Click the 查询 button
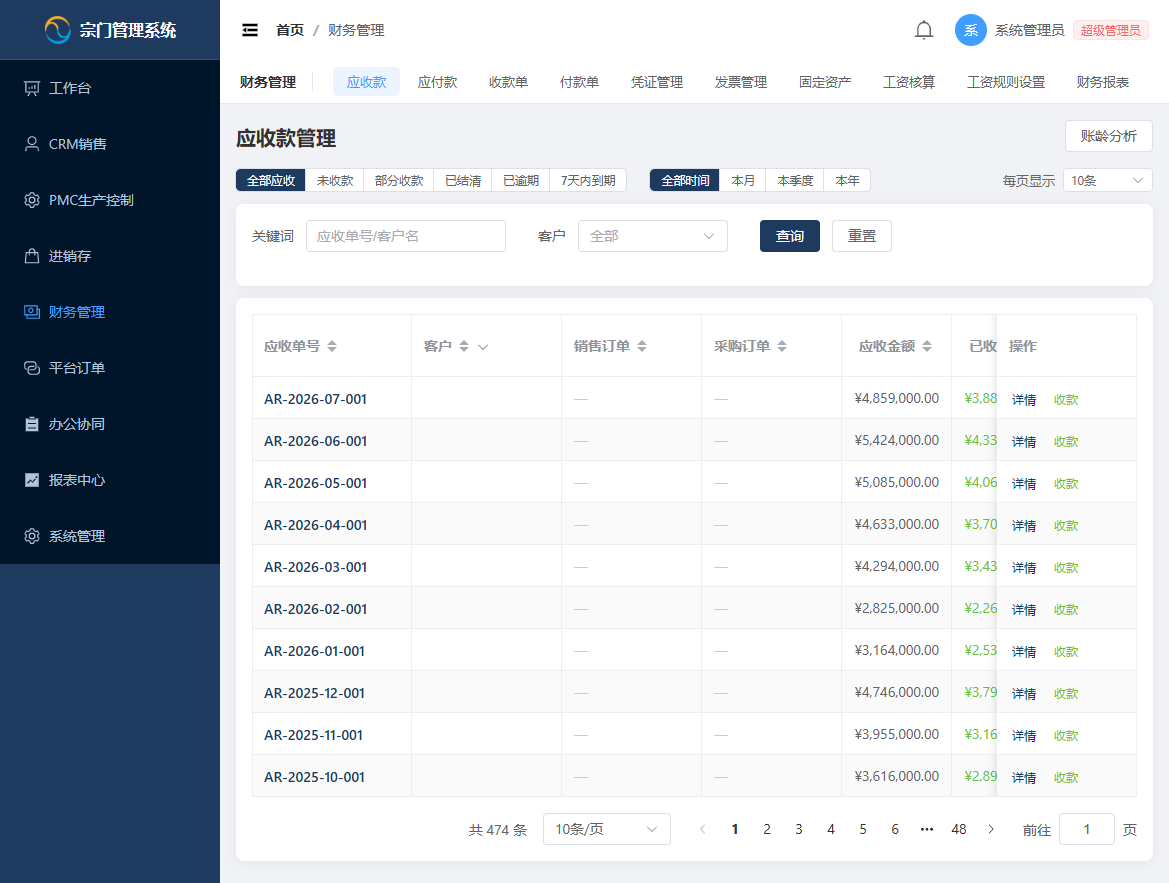Viewport: 1169px width, 883px height. tap(790, 236)
